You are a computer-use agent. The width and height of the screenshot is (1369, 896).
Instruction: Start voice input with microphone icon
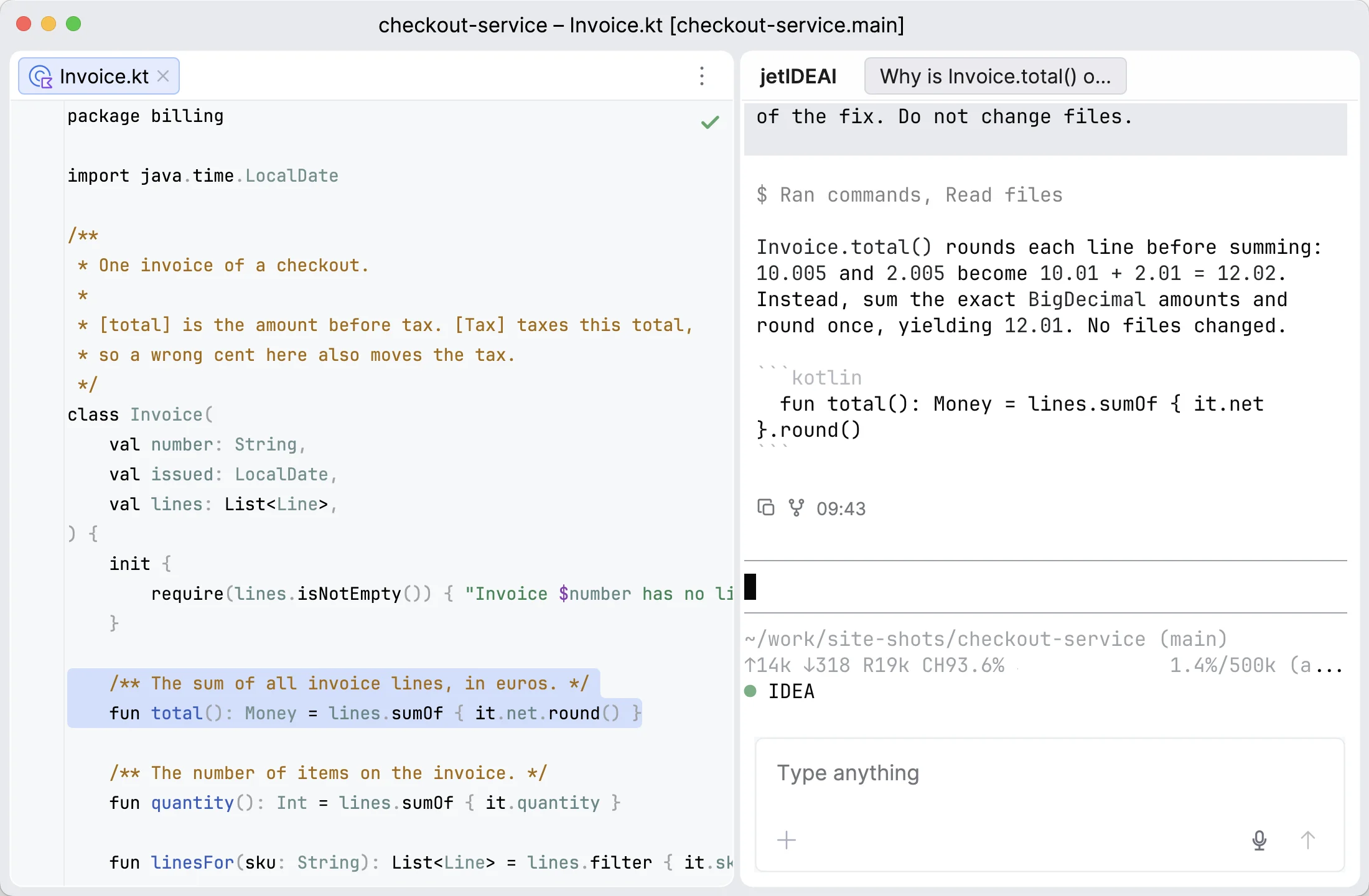click(x=1259, y=840)
